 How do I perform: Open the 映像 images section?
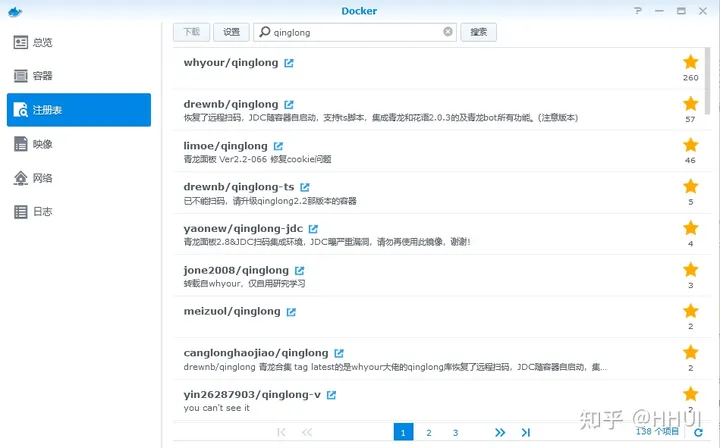[79, 144]
